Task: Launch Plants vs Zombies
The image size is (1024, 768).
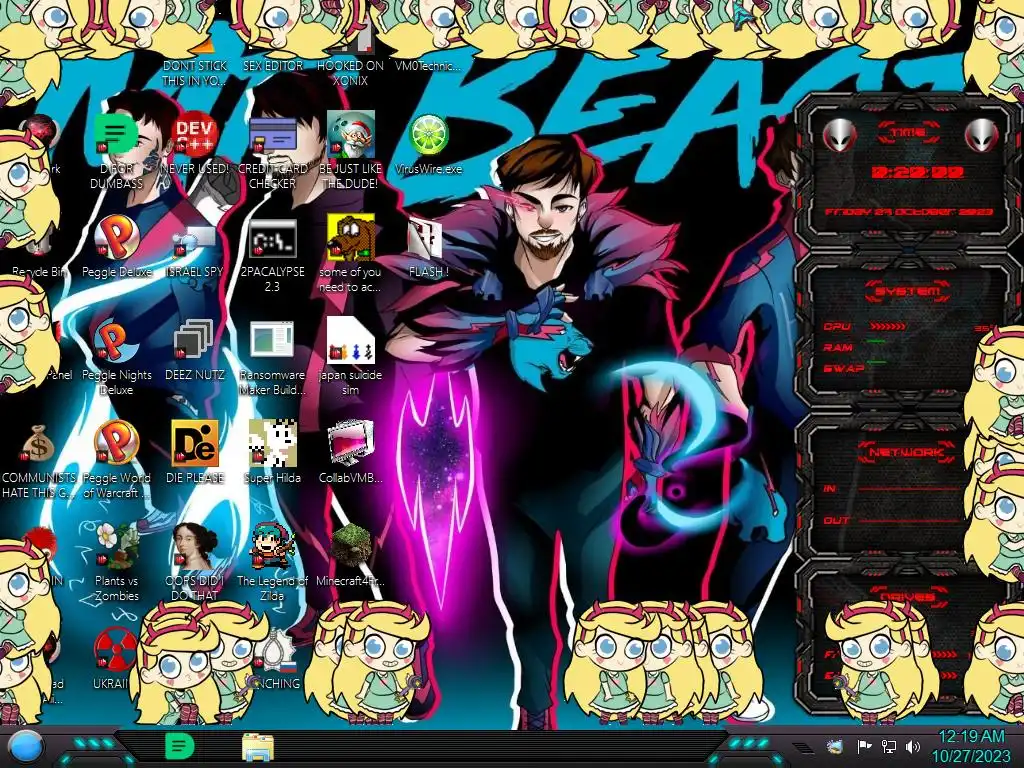Action: click(116, 546)
